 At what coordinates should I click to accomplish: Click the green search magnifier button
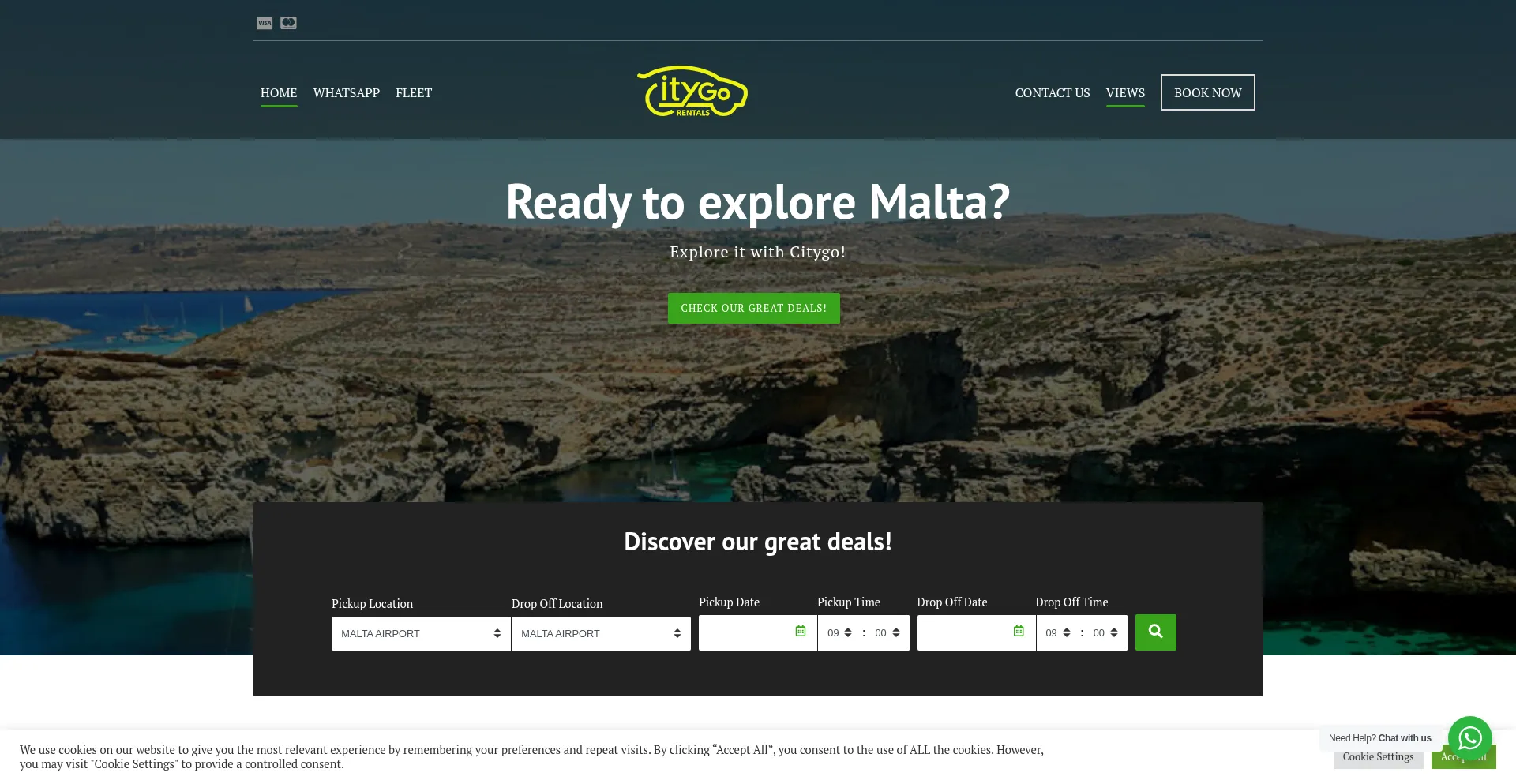[x=1155, y=632]
